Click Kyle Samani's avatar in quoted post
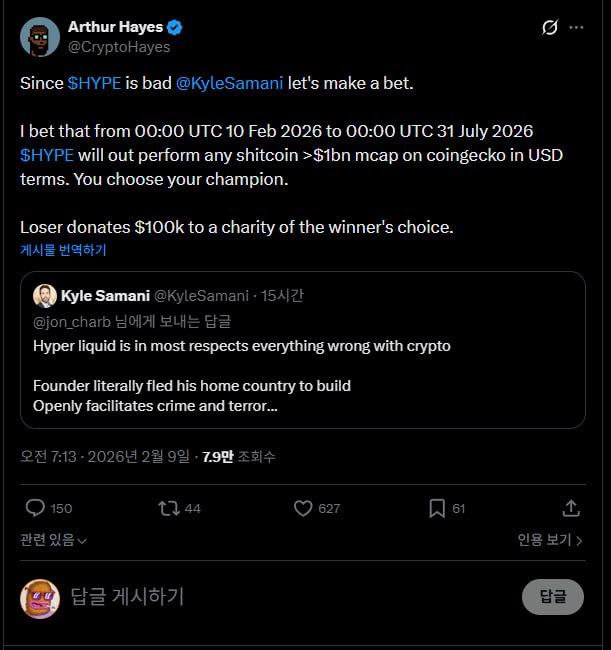Screen dimensions: 611x650 click(44, 295)
